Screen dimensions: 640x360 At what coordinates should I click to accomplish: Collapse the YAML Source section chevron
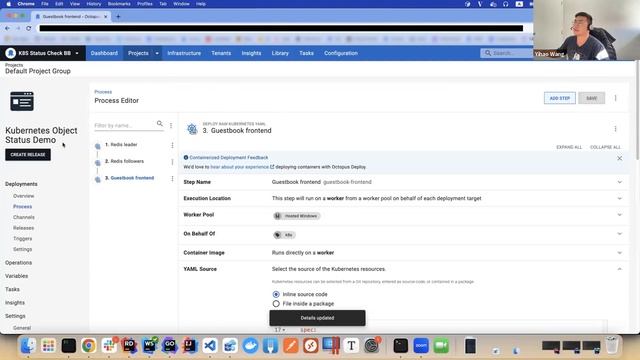coord(620,269)
